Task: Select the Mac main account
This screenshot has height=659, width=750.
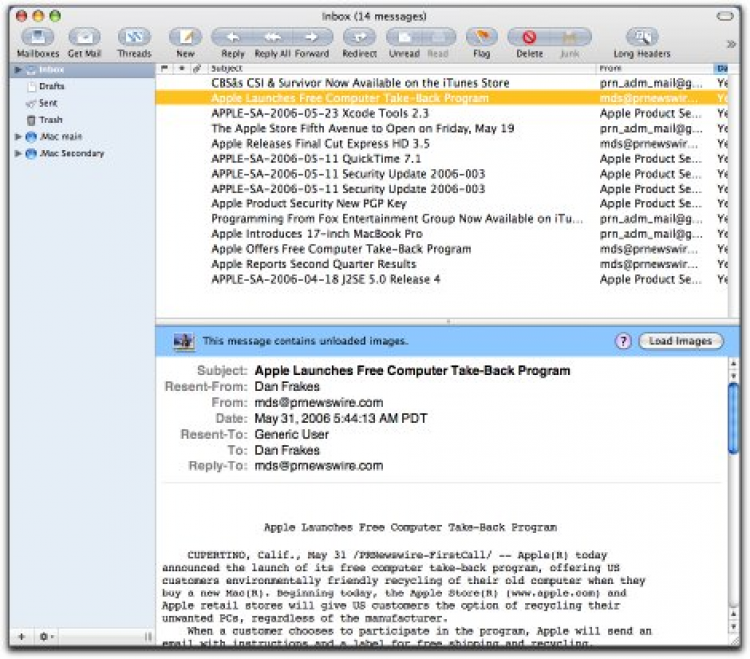Action: pyautogui.click(x=61, y=137)
